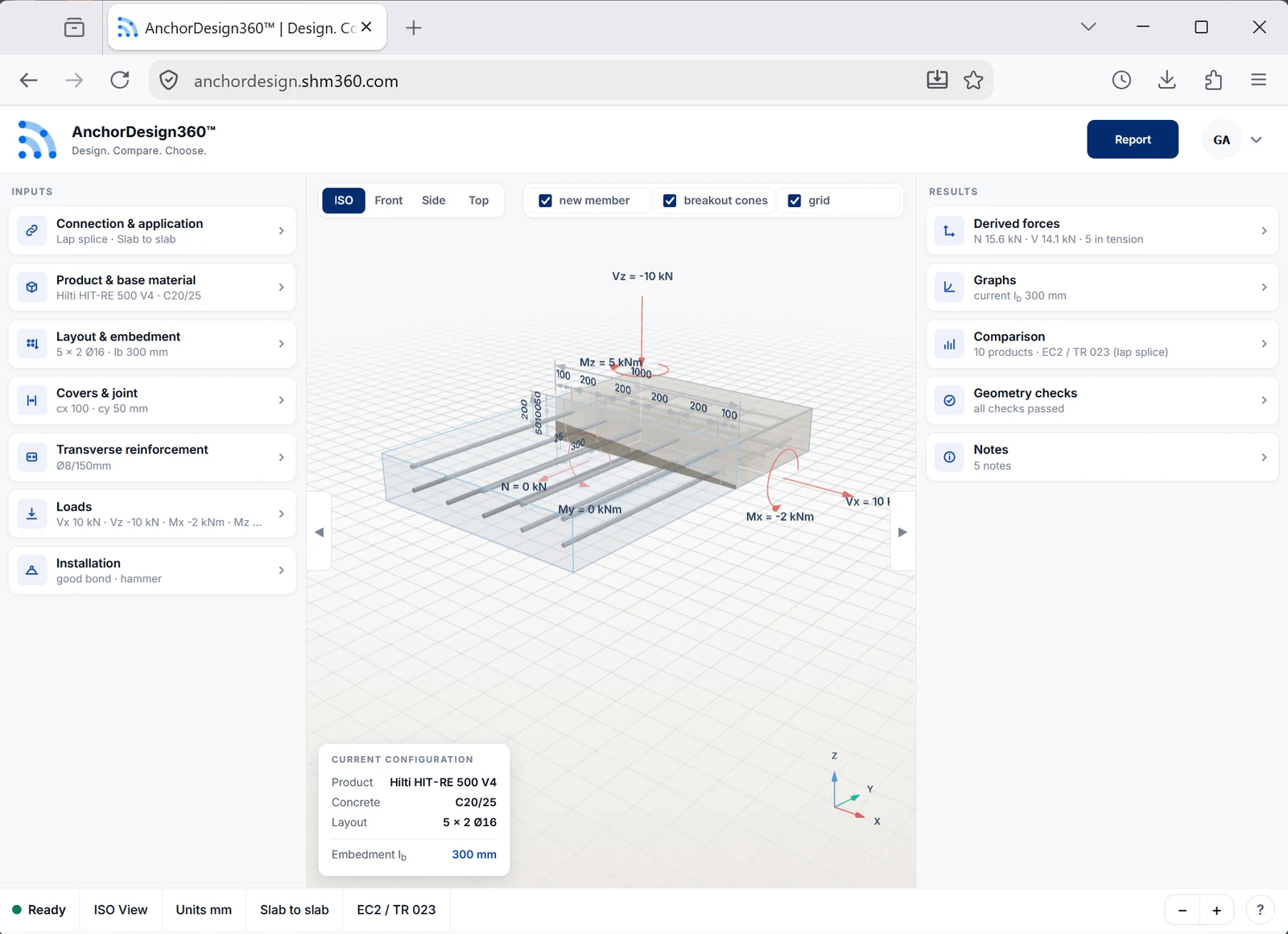Uncheck the new member checkbox
Screen dimensions: 1288x934
coord(545,200)
